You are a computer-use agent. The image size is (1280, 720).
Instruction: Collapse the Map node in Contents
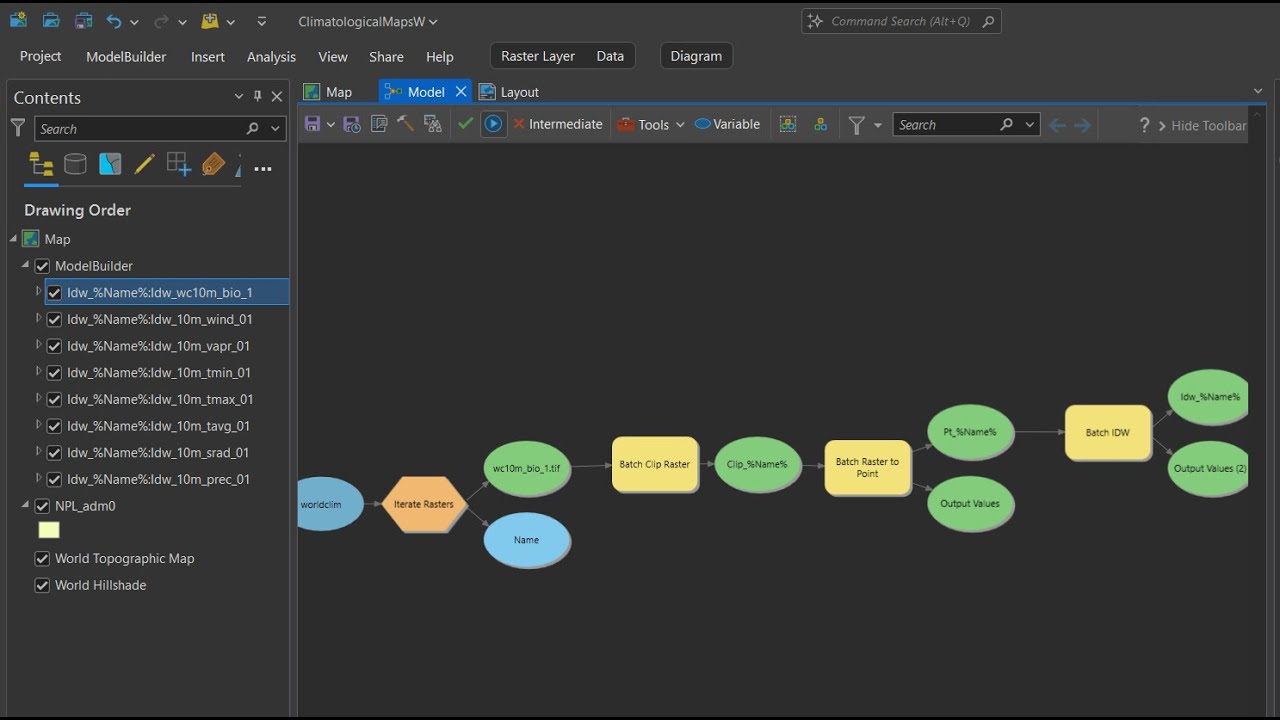point(14,238)
